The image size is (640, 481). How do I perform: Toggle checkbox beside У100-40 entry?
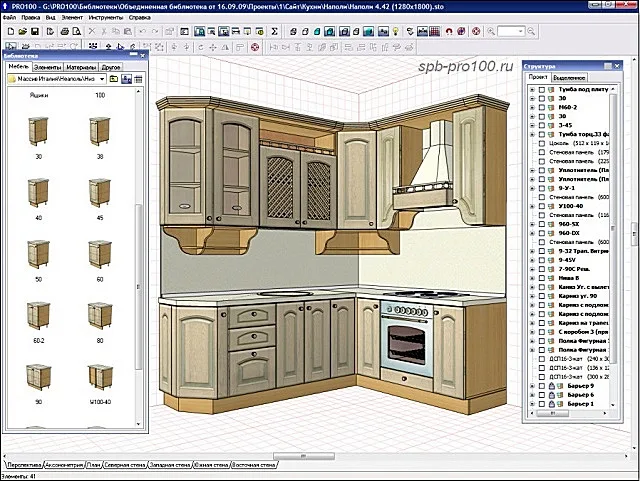(x=542, y=206)
